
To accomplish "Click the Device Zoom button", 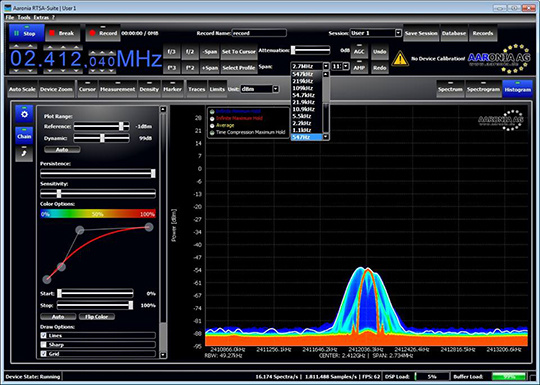I will (x=56, y=89).
